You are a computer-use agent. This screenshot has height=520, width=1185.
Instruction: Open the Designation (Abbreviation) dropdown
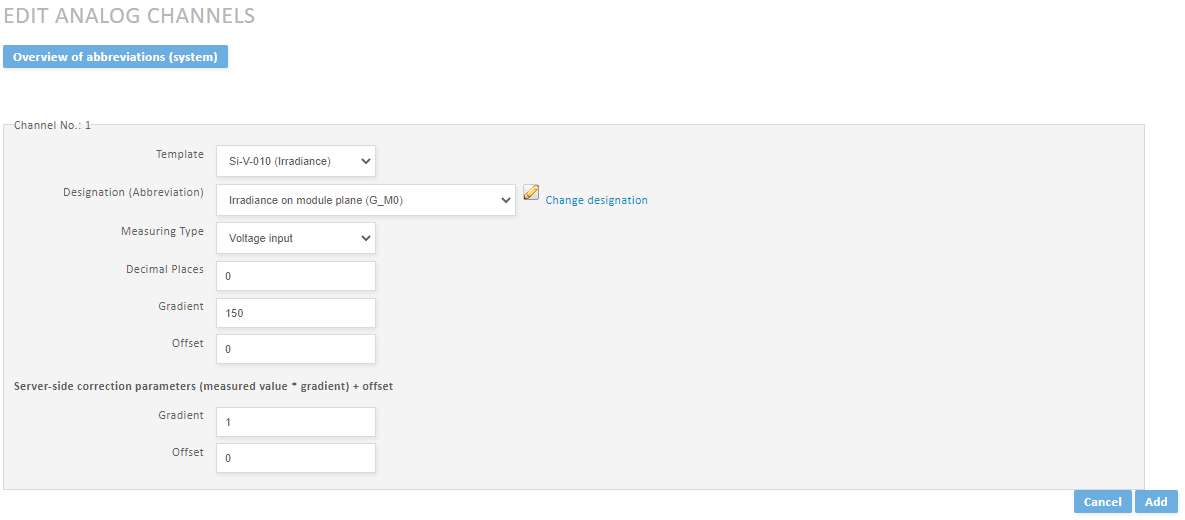click(x=366, y=200)
